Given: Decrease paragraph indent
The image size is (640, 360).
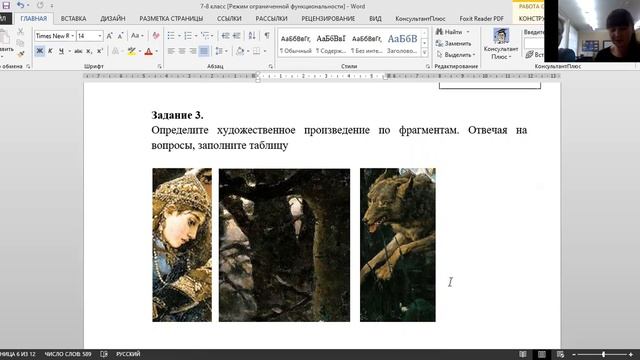Looking at the screenshot, I should tap(225, 36).
